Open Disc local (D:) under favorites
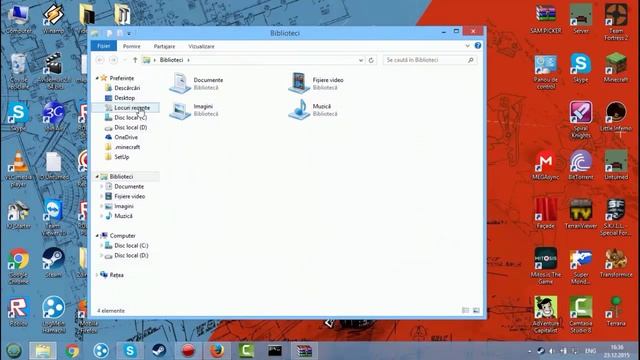640x360 pixels. point(130,127)
